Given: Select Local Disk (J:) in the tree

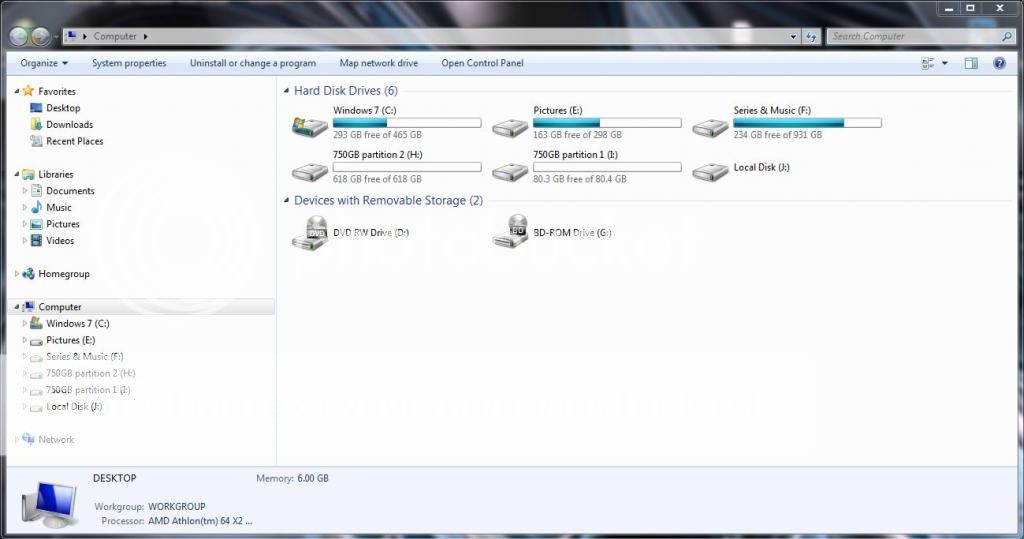Looking at the screenshot, I should [x=74, y=406].
